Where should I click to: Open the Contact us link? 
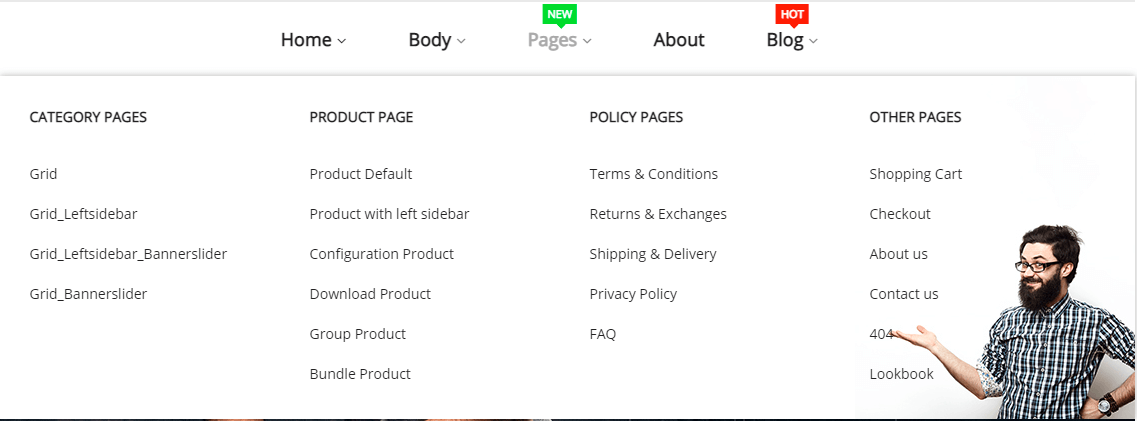[x=904, y=294]
